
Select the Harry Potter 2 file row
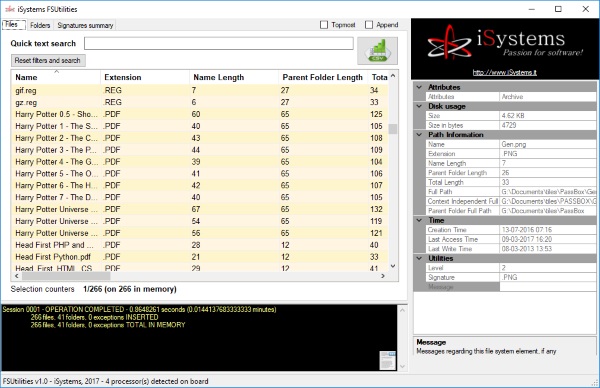(200, 138)
